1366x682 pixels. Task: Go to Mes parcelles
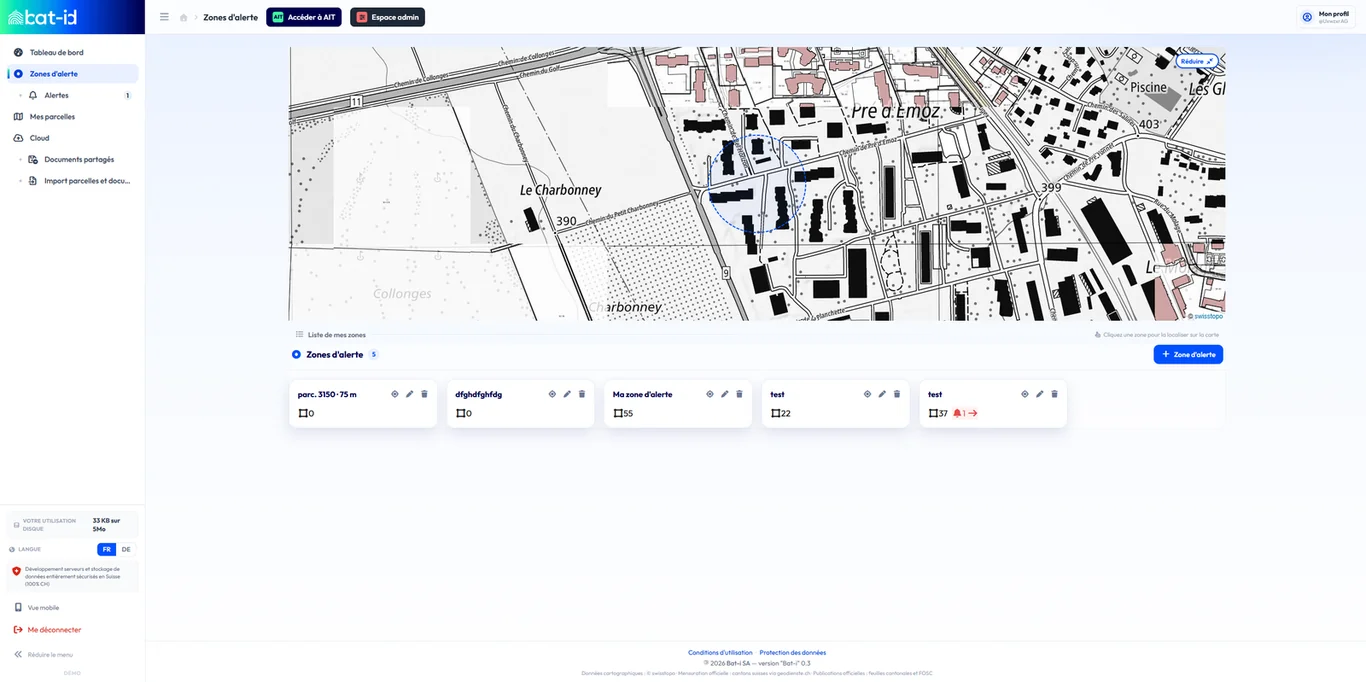click(x=72, y=117)
